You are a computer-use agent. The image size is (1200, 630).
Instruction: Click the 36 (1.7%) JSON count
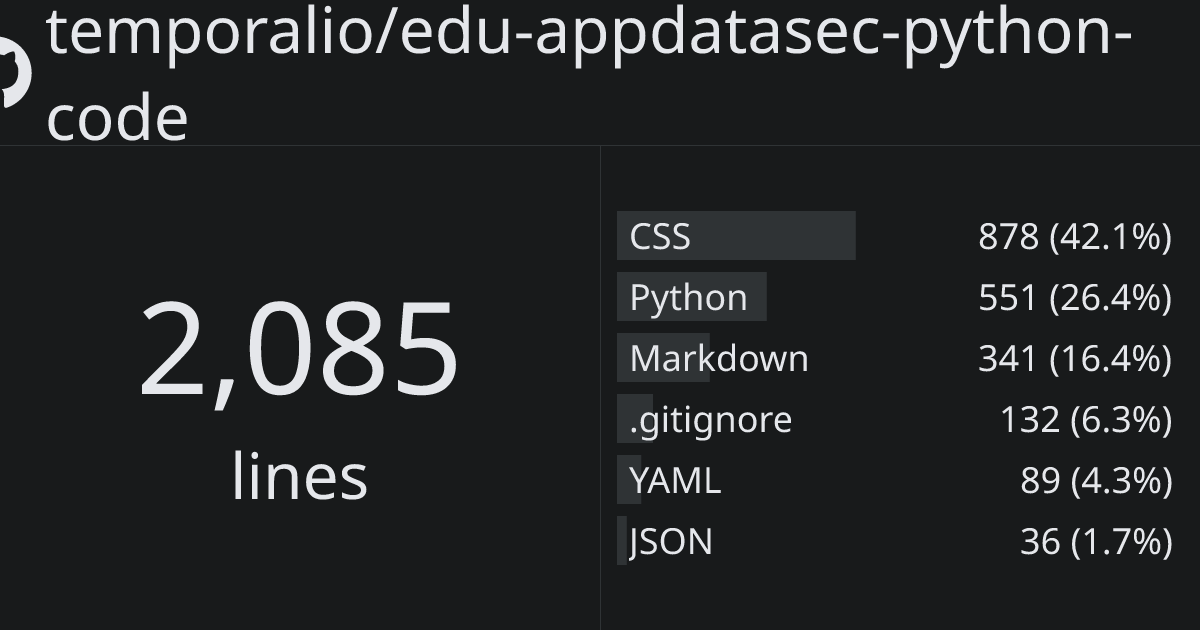point(1095,542)
